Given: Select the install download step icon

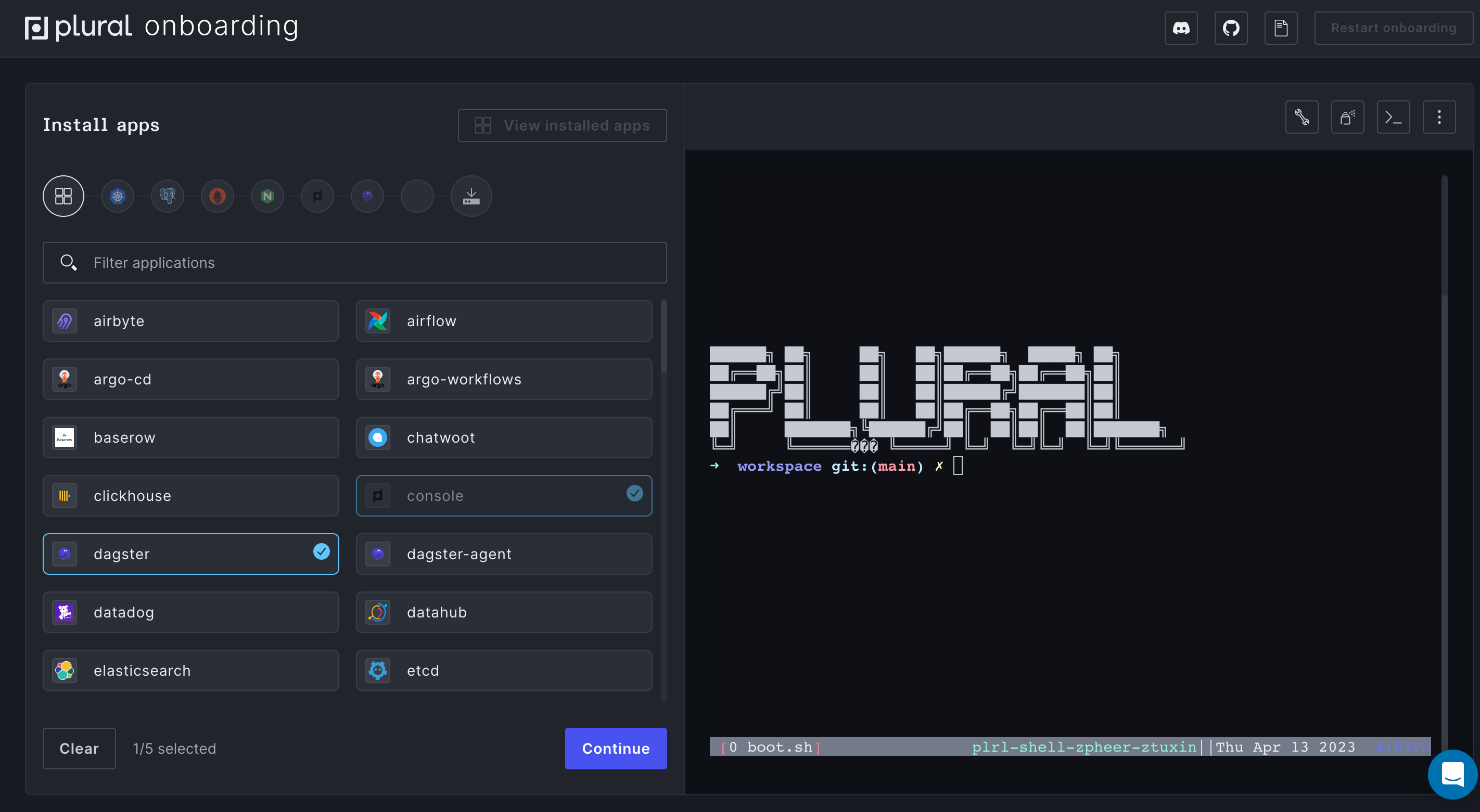Looking at the screenshot, I should [471, 197].
